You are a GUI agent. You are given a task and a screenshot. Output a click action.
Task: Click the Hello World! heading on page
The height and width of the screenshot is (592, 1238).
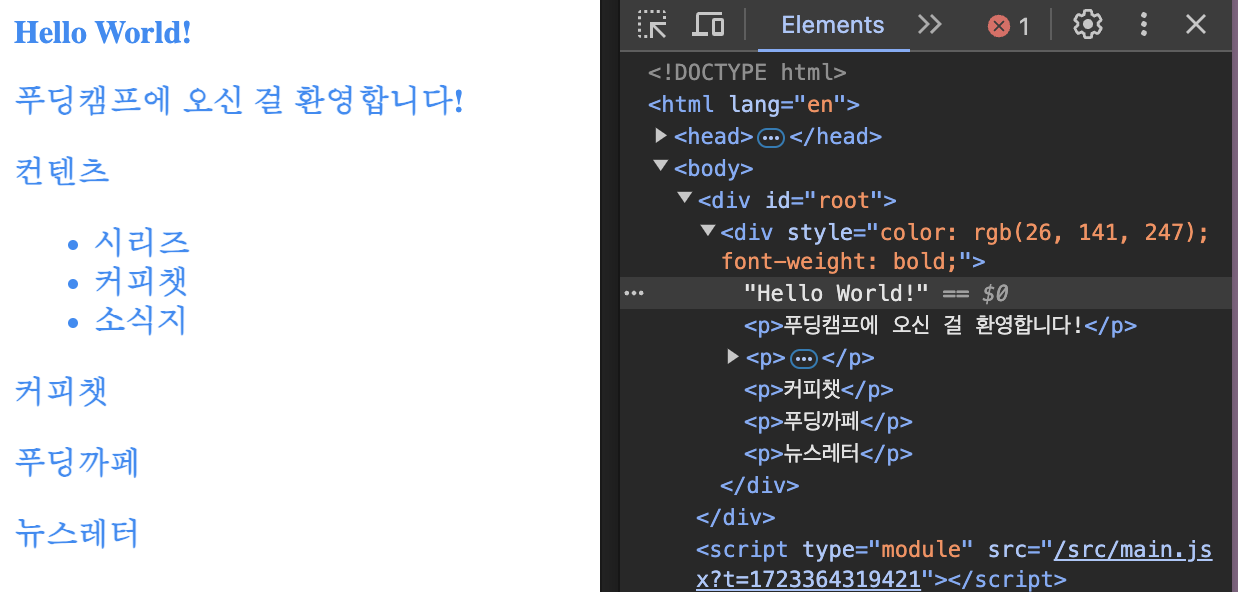point(102,32)
